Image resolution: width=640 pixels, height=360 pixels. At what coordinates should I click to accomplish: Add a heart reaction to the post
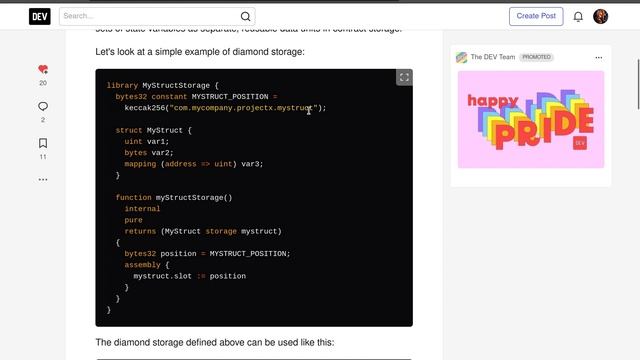tap(43, 69)
